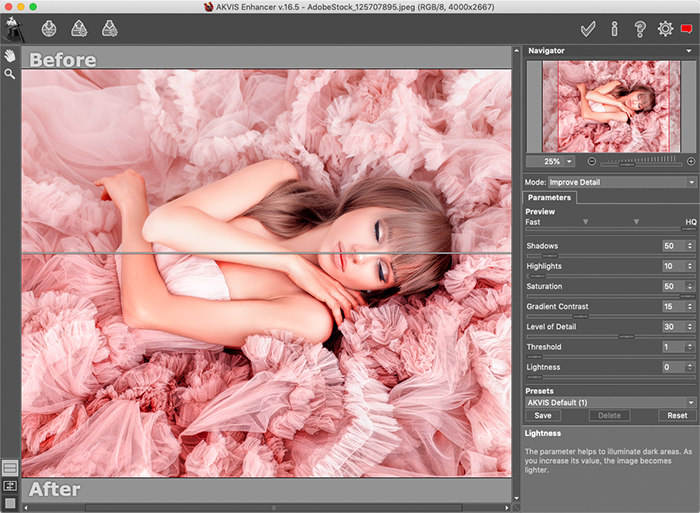Open the AKVIS logo home icon
The image size is (700, 513).
(x=13, y=29)
